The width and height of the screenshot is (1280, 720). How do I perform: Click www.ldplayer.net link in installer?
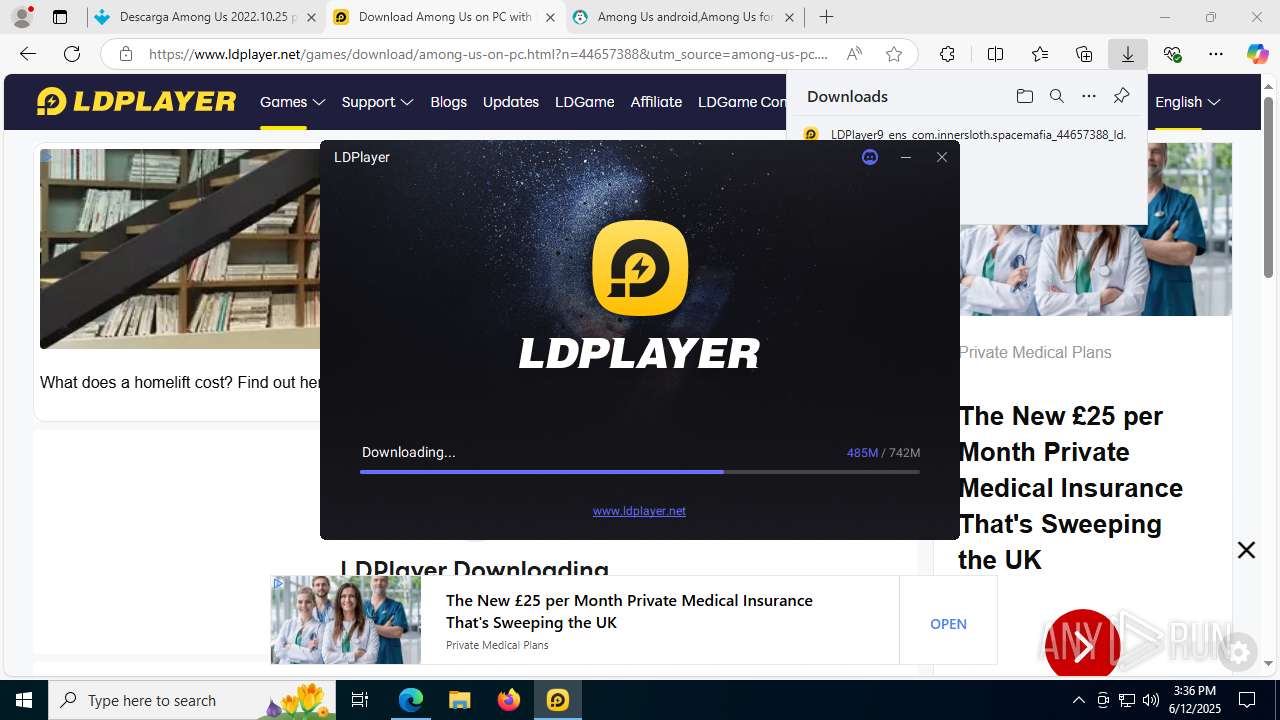tap(639, 511)
